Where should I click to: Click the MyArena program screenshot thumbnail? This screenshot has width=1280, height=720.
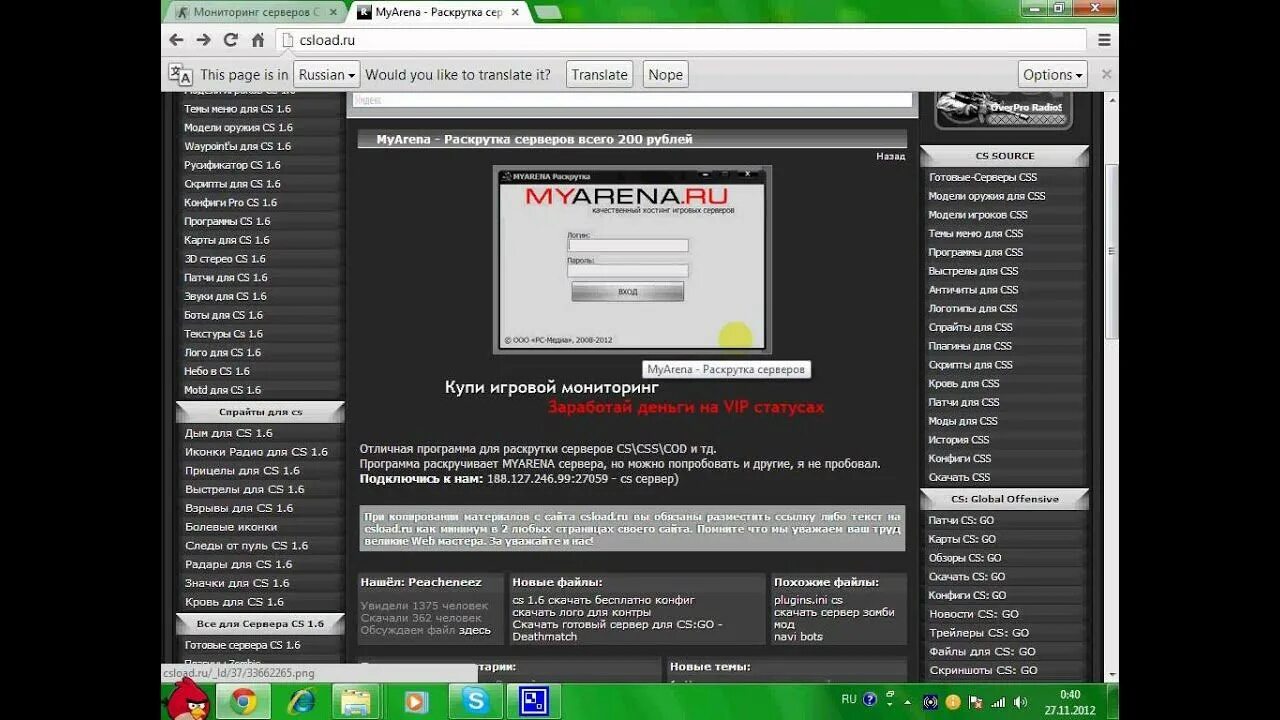(632, 259)
